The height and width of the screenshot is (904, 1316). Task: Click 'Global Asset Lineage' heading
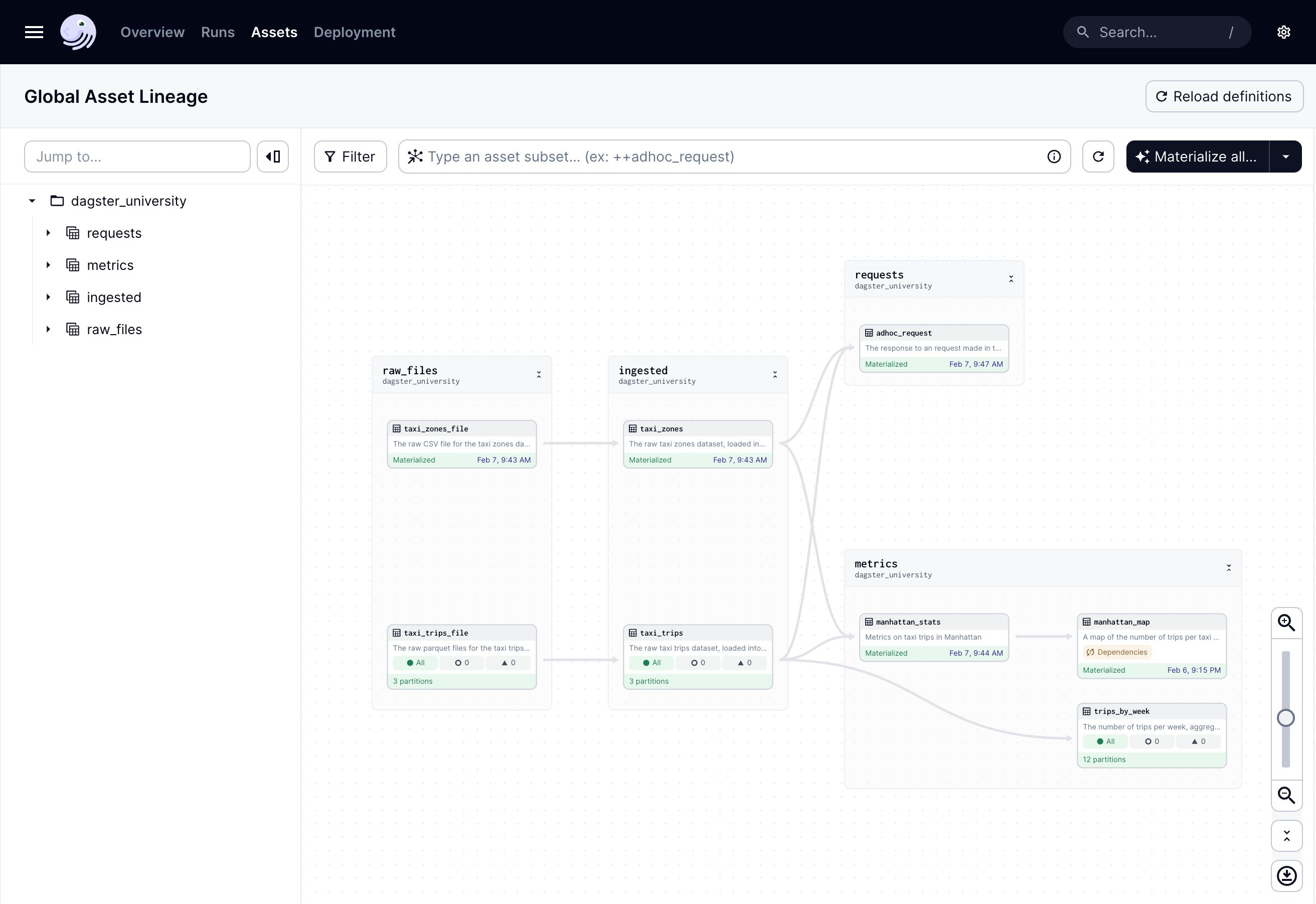[x=116, y=96]
